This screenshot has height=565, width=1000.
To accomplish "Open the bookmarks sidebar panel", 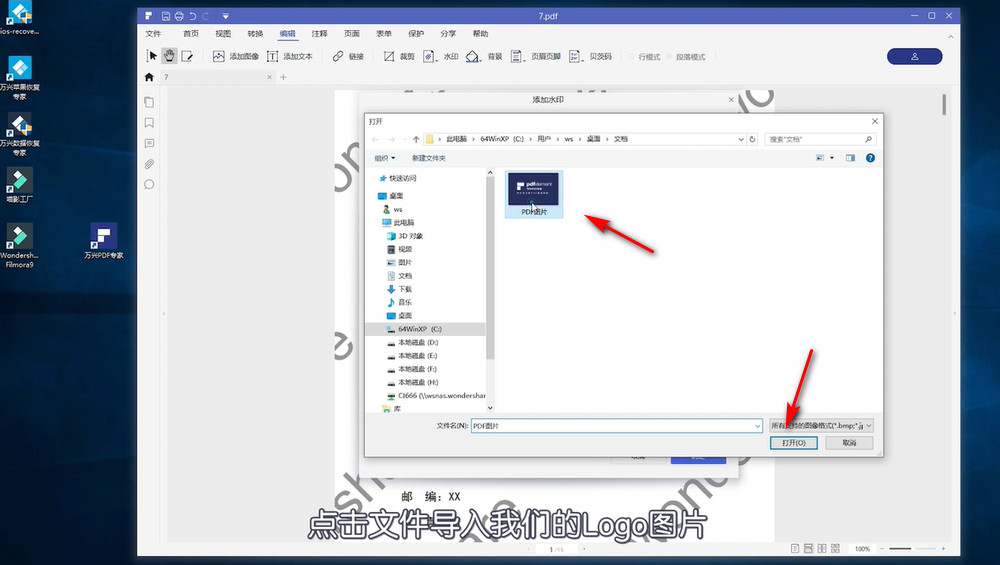I will 149,122.
